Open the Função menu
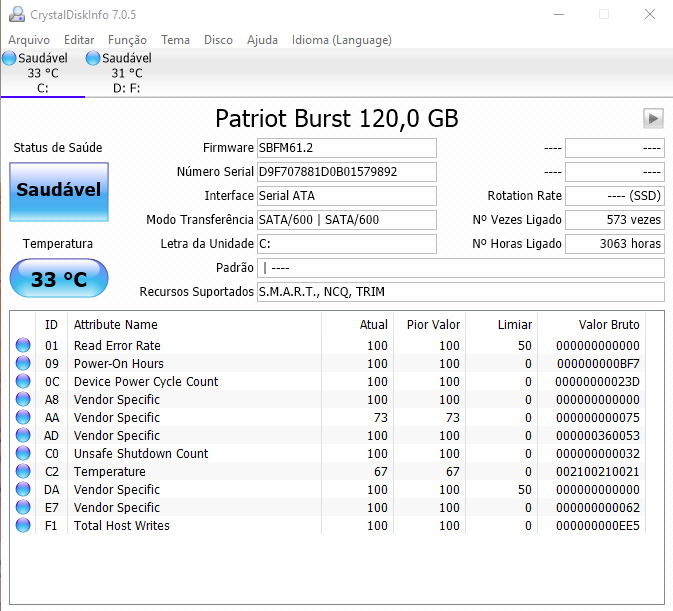 click(x=127, y=40)
